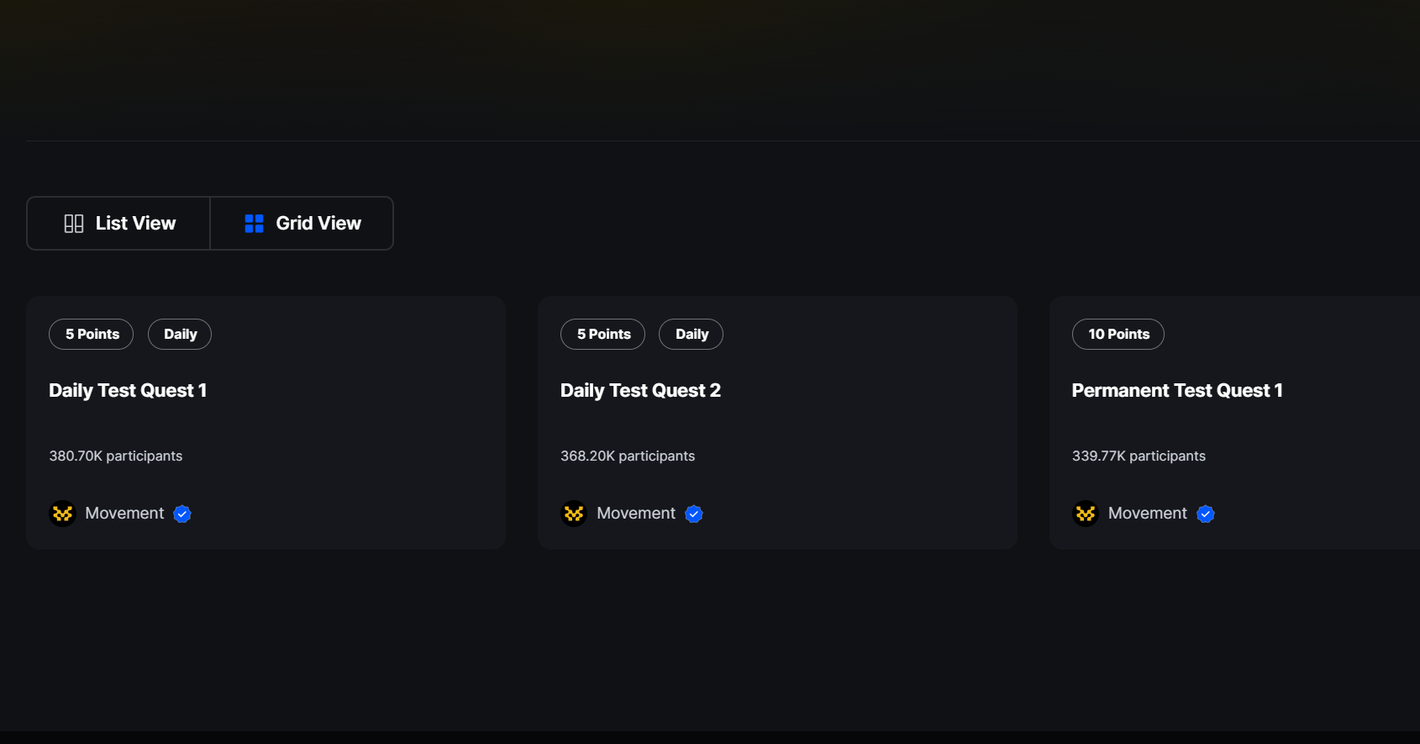
Task: Click the List View columns icon
Action: (x=74, y=223)
